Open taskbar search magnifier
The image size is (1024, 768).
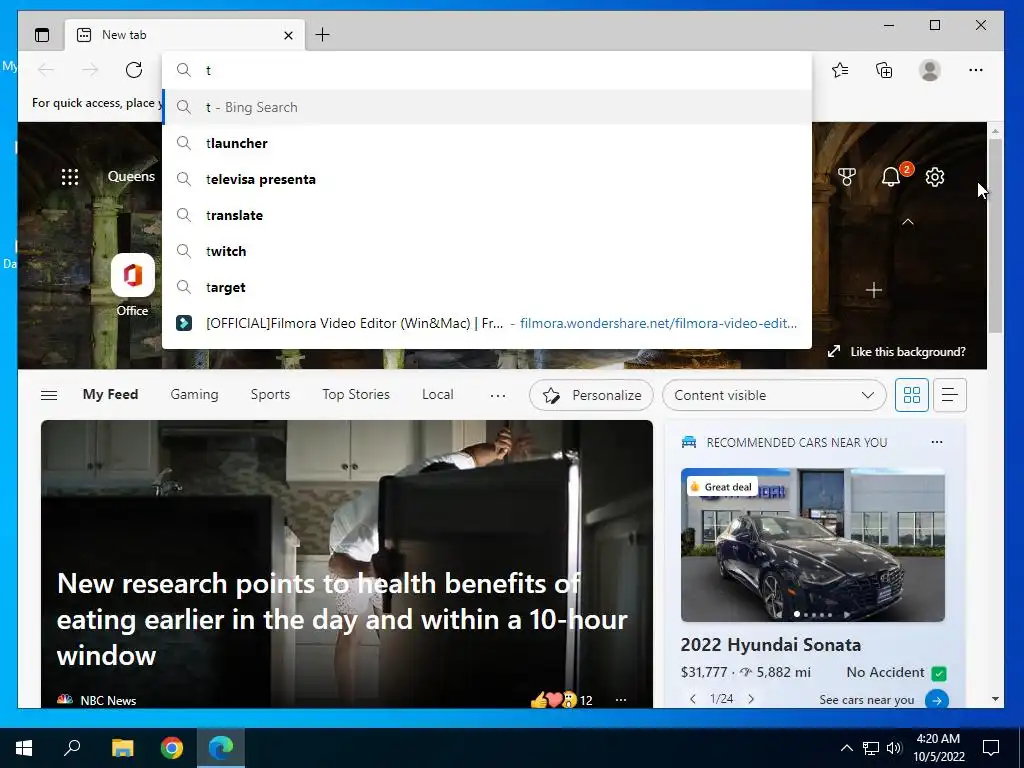[72, 748]
